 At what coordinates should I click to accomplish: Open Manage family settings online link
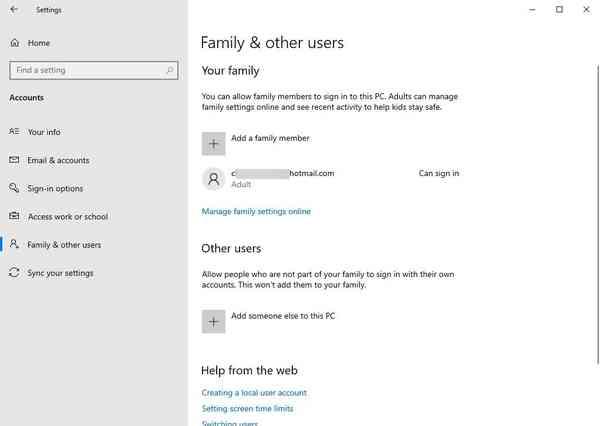point(256,211)
